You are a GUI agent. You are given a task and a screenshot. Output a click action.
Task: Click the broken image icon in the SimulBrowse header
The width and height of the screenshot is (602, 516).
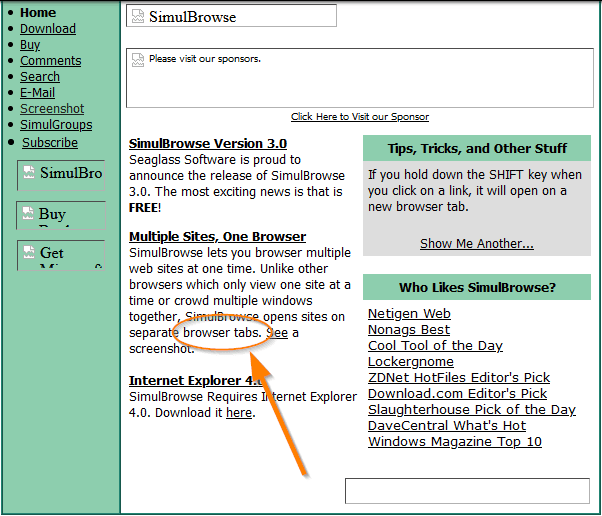138,16
